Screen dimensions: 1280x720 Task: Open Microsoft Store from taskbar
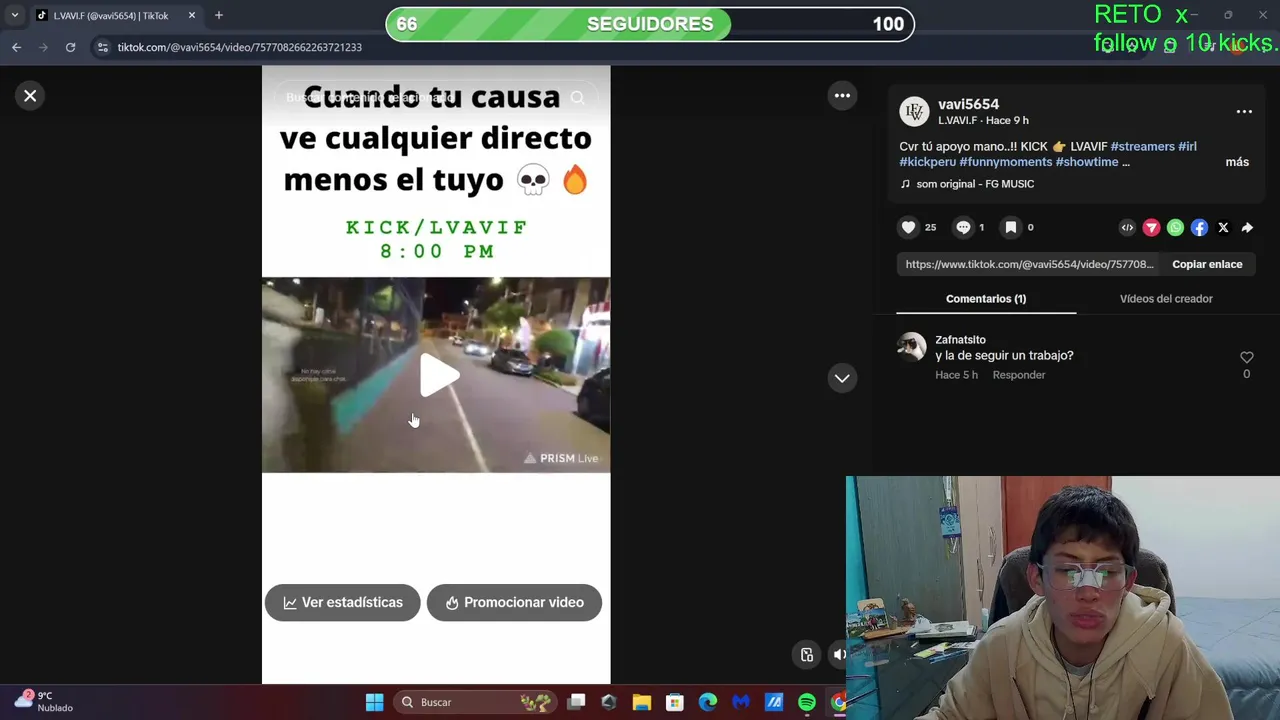(x=675, y=702)
